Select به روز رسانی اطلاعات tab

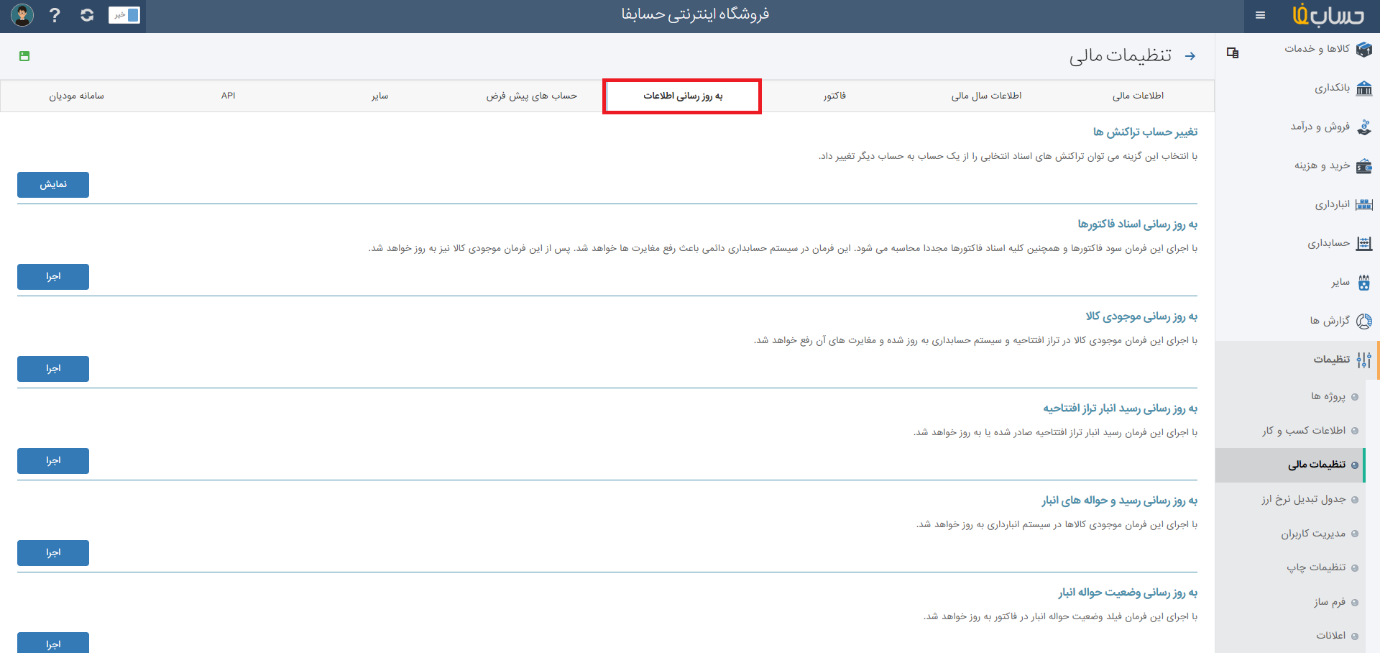683,96
